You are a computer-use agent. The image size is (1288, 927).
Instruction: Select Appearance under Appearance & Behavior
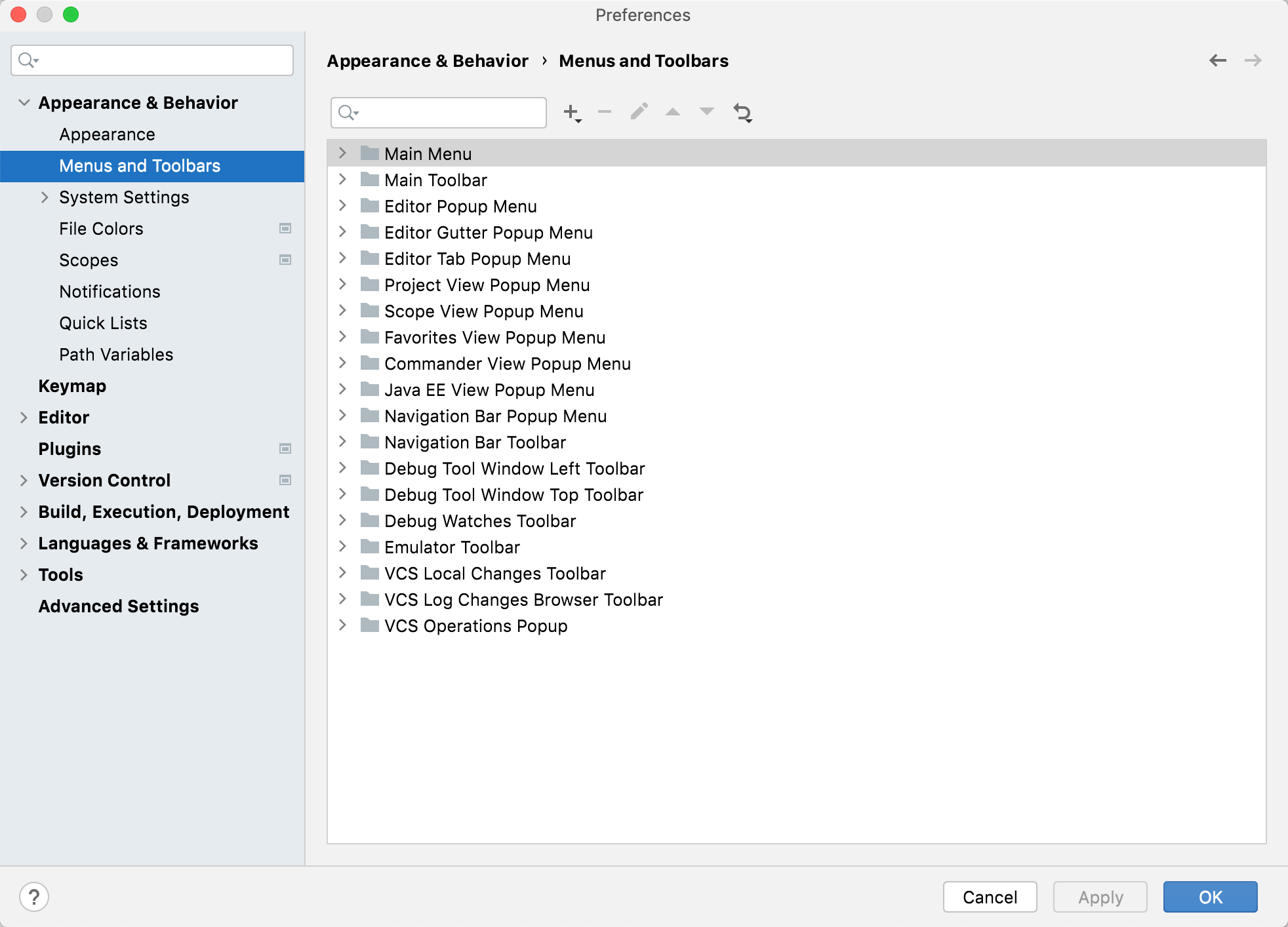click(x=107, y=133)
